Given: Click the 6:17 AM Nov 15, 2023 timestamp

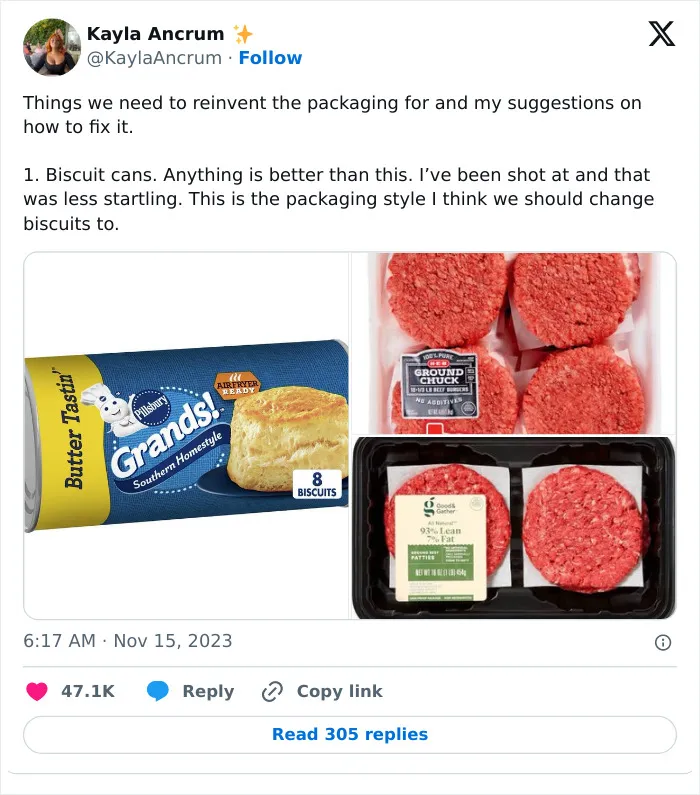Looking at the screenshot, I should point(128,641).
